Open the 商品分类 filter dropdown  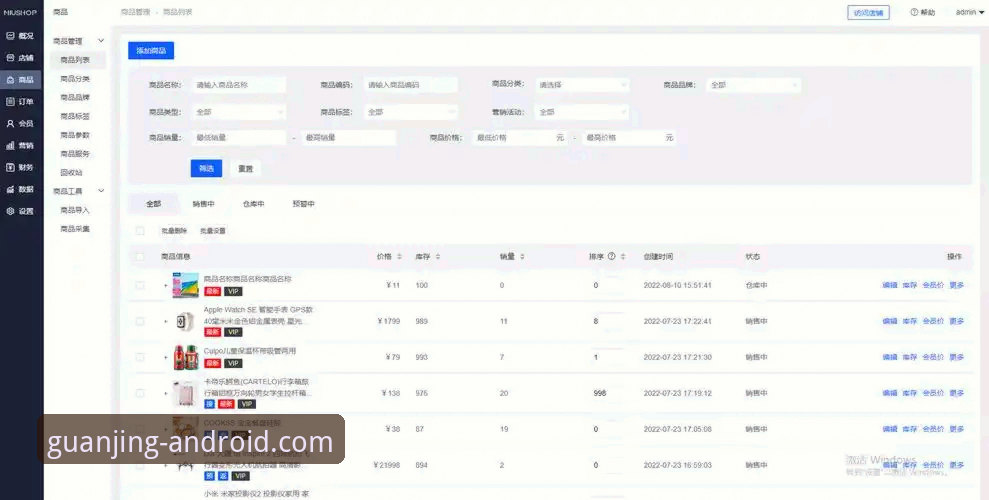tap(582, 84)
